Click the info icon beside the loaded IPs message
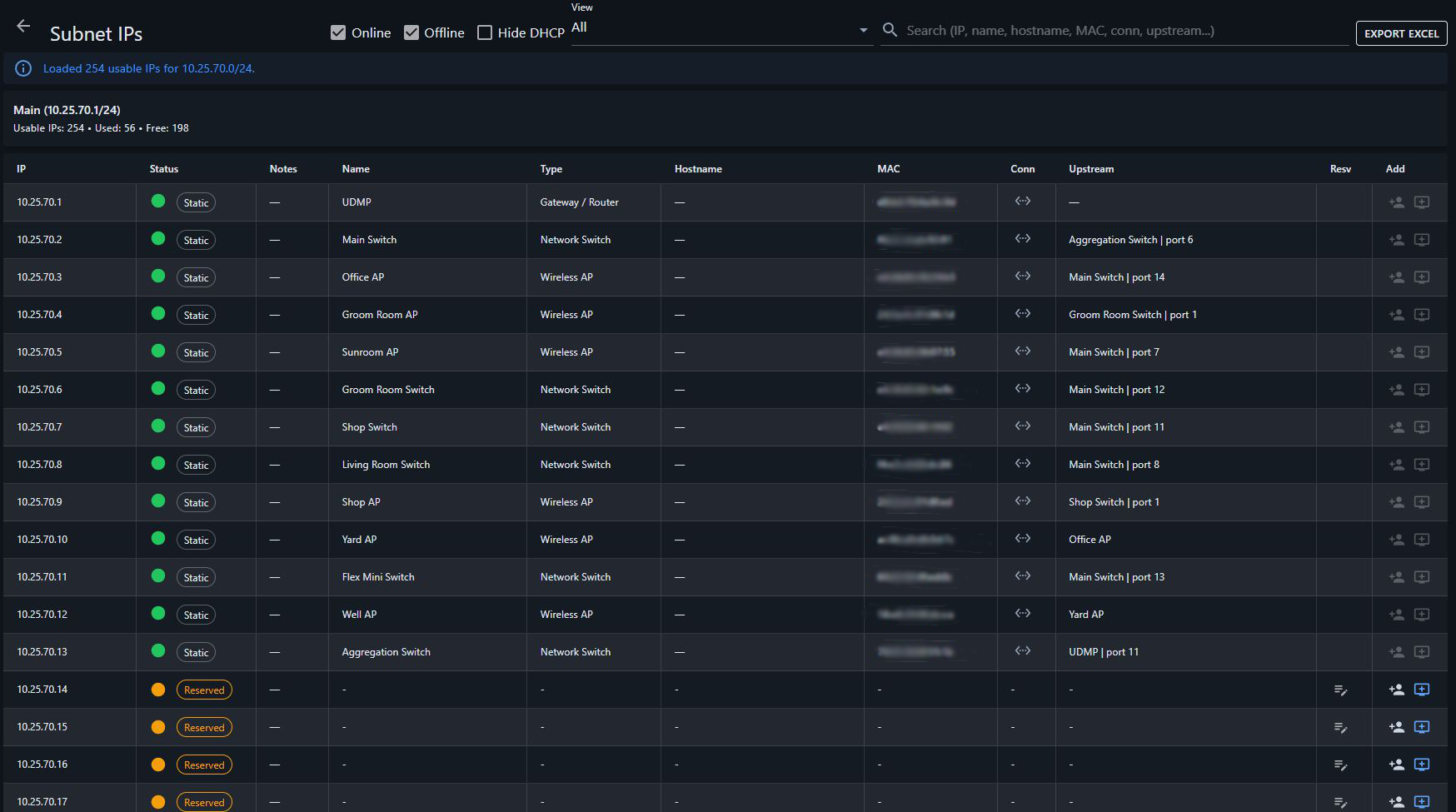The height and width of the screenshot is (812, 1456). coord(23,68)
